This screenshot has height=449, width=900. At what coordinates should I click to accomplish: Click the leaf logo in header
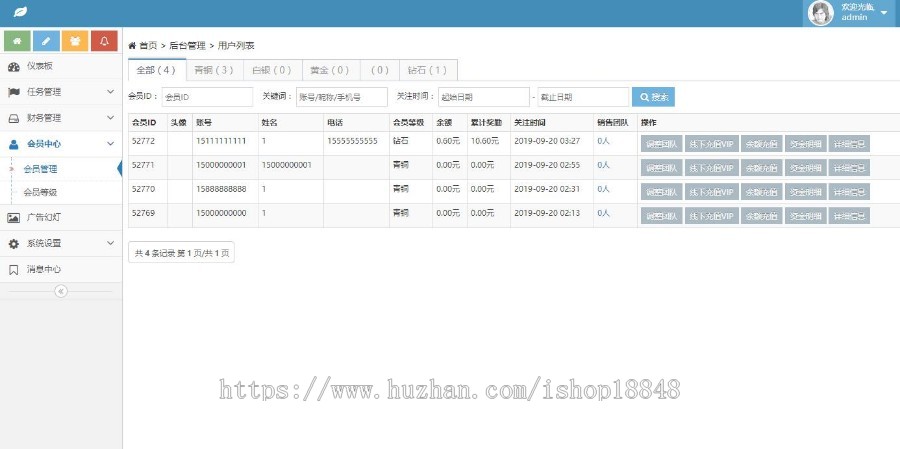click(x=20, y=12)
